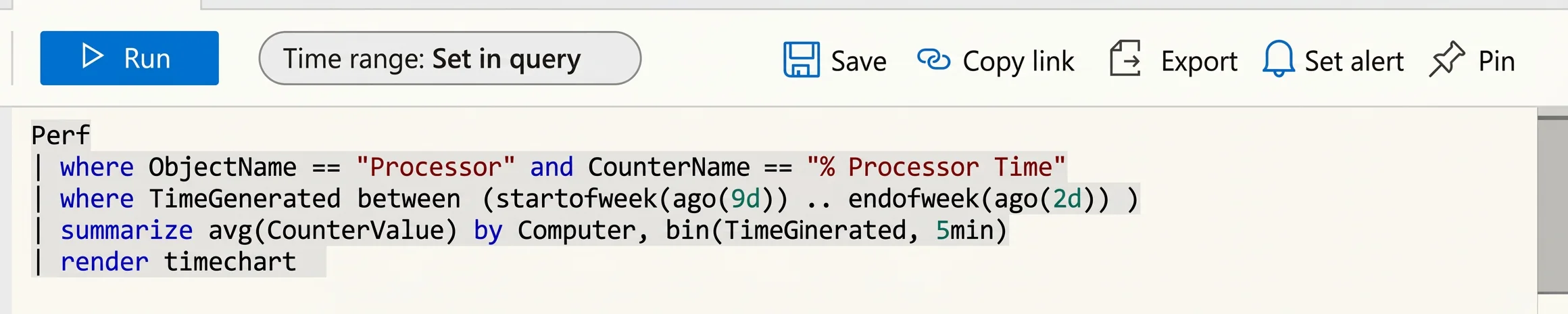This screenshot has width=1568, height=314.
Task: Click the Copy link label
Action: coord(1018,62)
